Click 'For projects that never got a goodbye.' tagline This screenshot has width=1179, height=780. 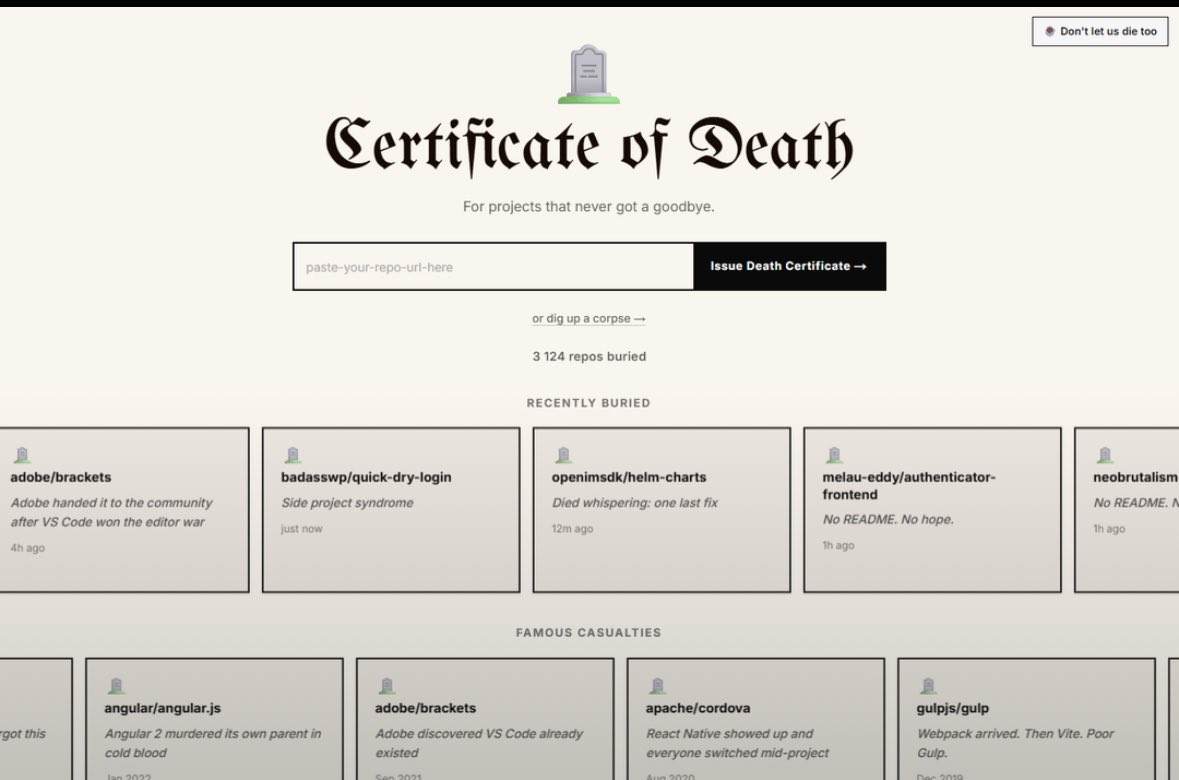(x=589, y=206)
